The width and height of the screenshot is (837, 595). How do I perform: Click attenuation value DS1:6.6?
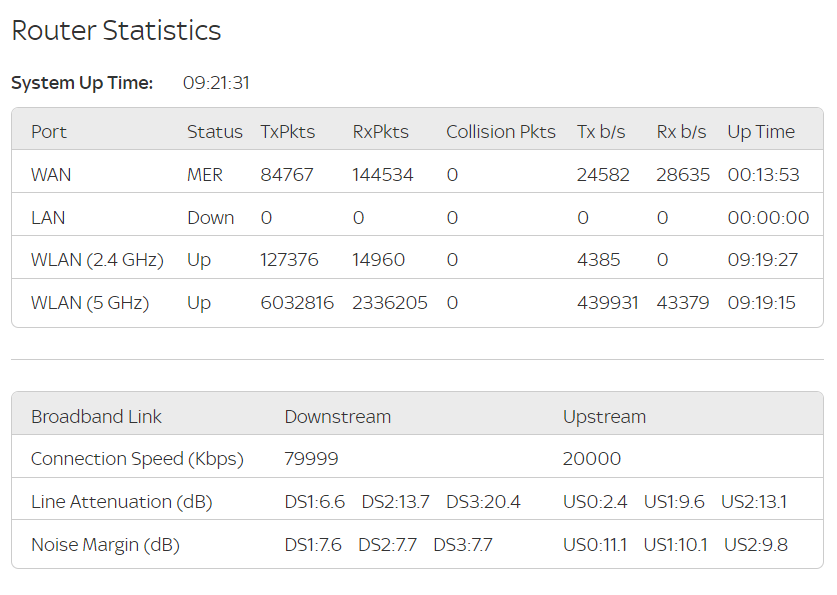point(314,502)
